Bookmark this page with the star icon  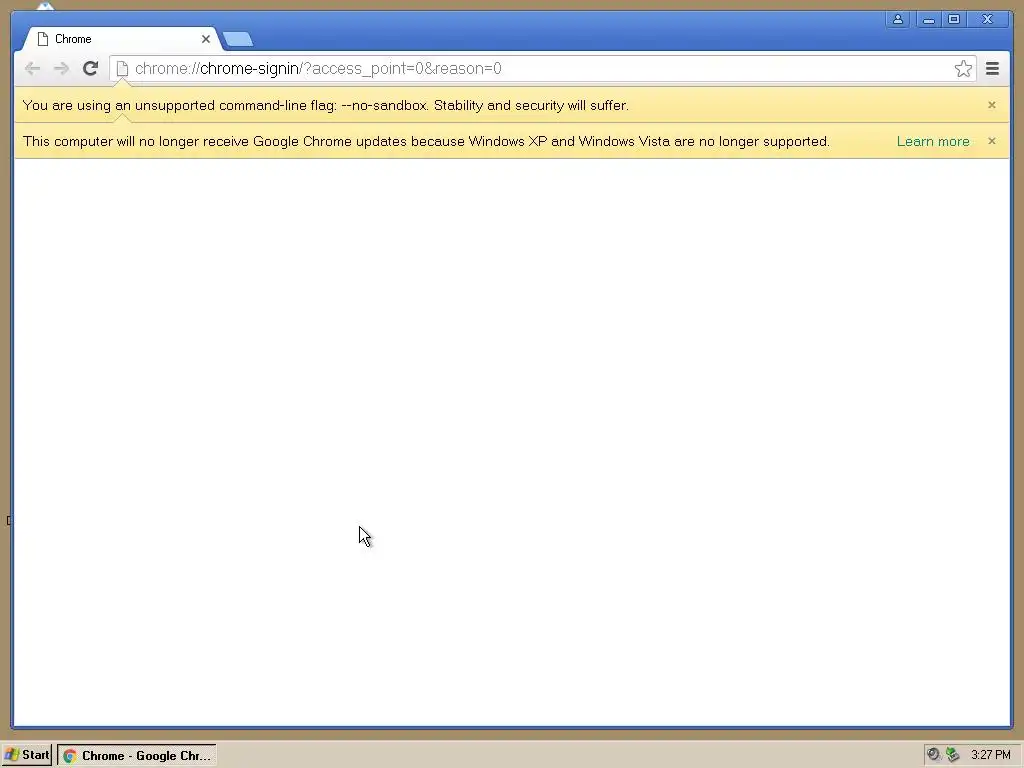(963, 69)
